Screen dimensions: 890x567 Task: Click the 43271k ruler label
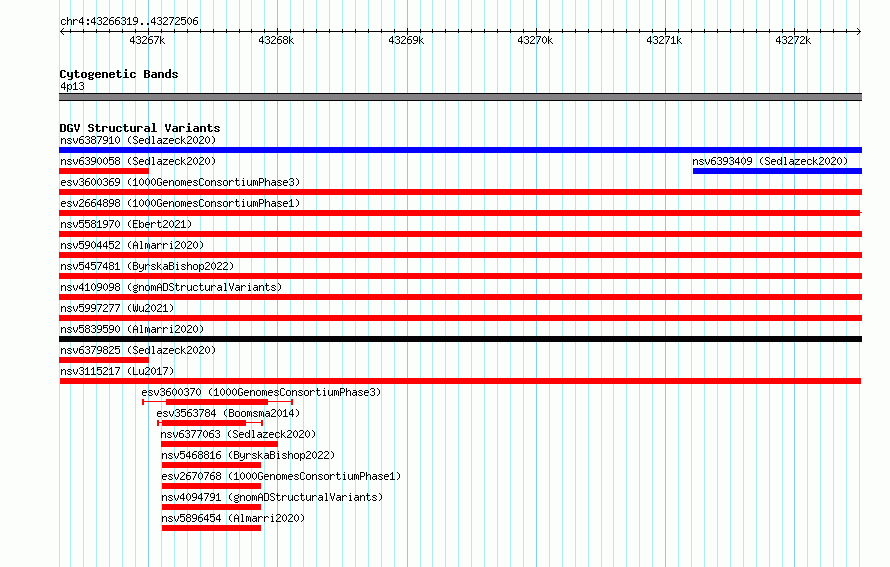pyautogui.click(x=664, y=40)
